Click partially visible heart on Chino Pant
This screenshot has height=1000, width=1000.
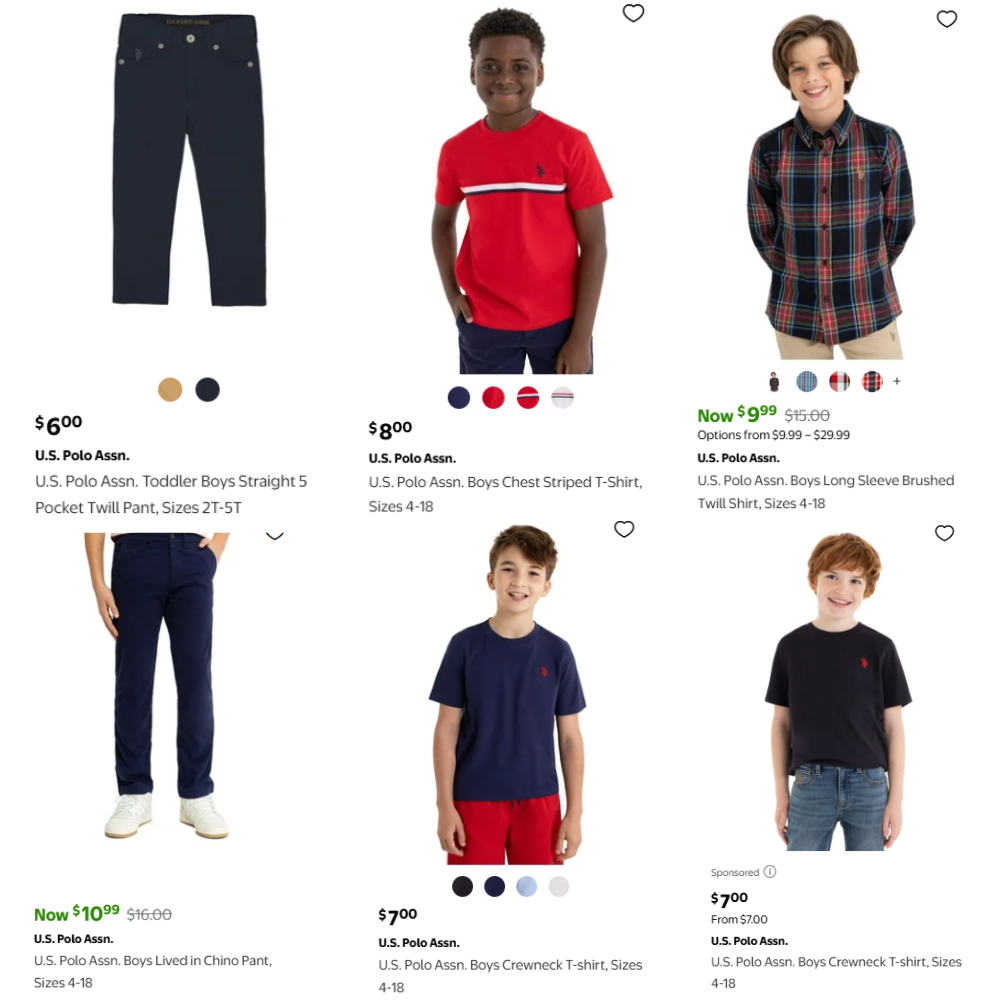tap(274, 536)
